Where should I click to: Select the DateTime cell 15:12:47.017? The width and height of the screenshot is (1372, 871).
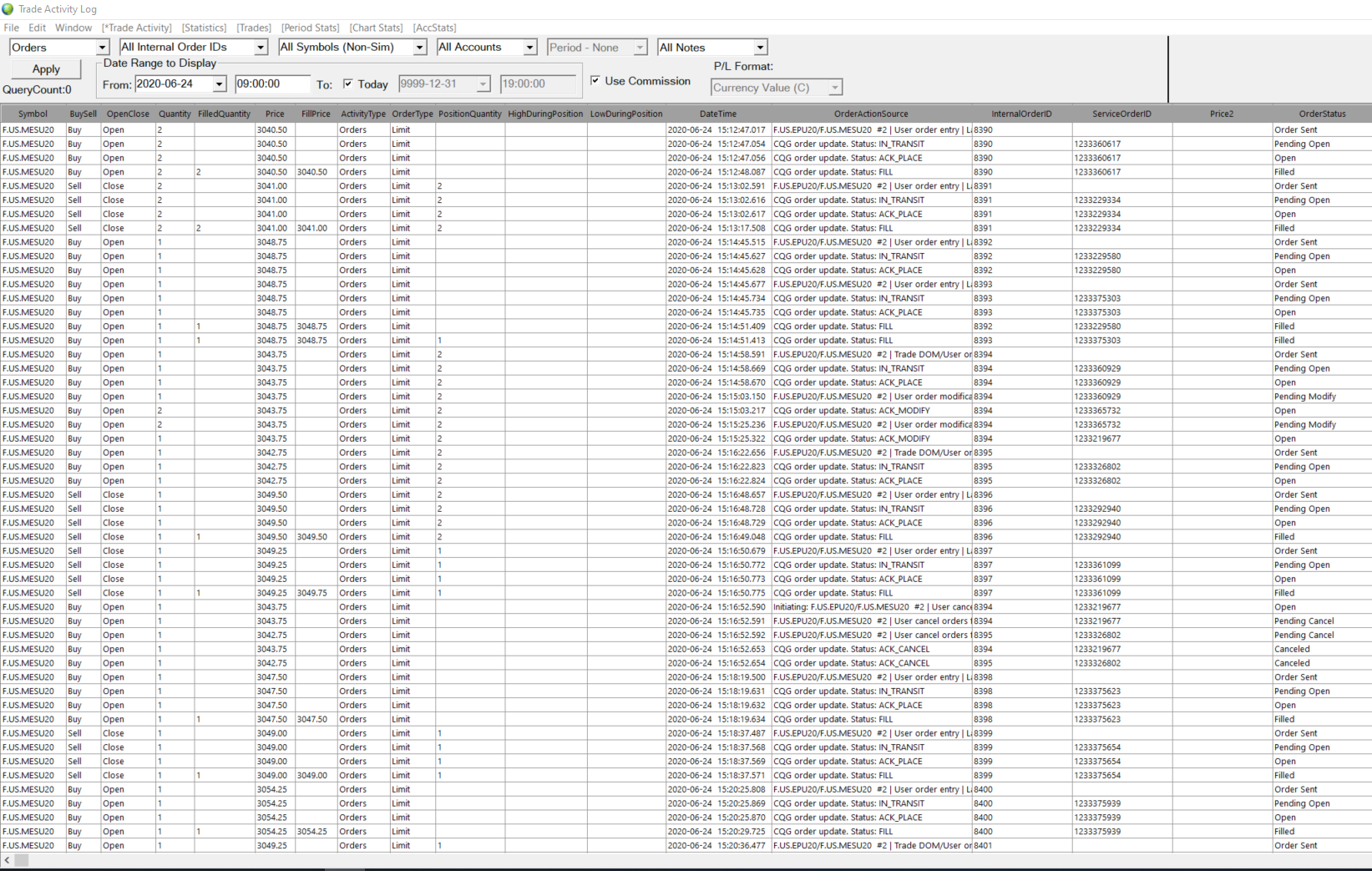pyautogui.click(x=718, y=129)
